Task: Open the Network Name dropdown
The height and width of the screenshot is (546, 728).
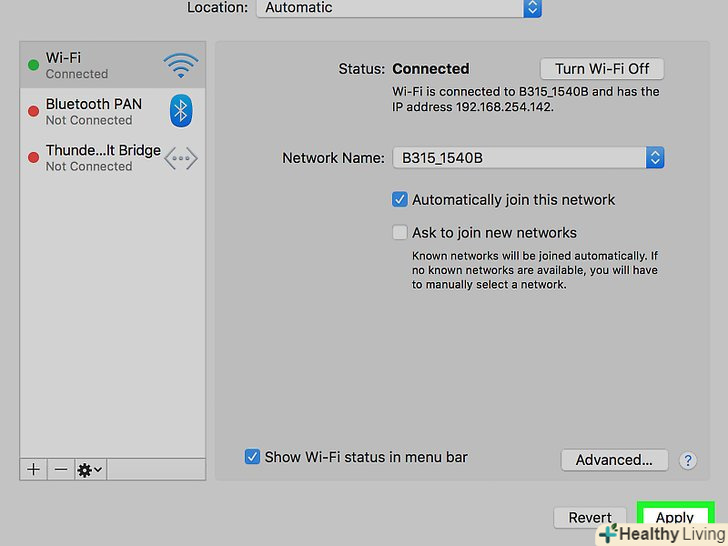Action: [528, 158]
